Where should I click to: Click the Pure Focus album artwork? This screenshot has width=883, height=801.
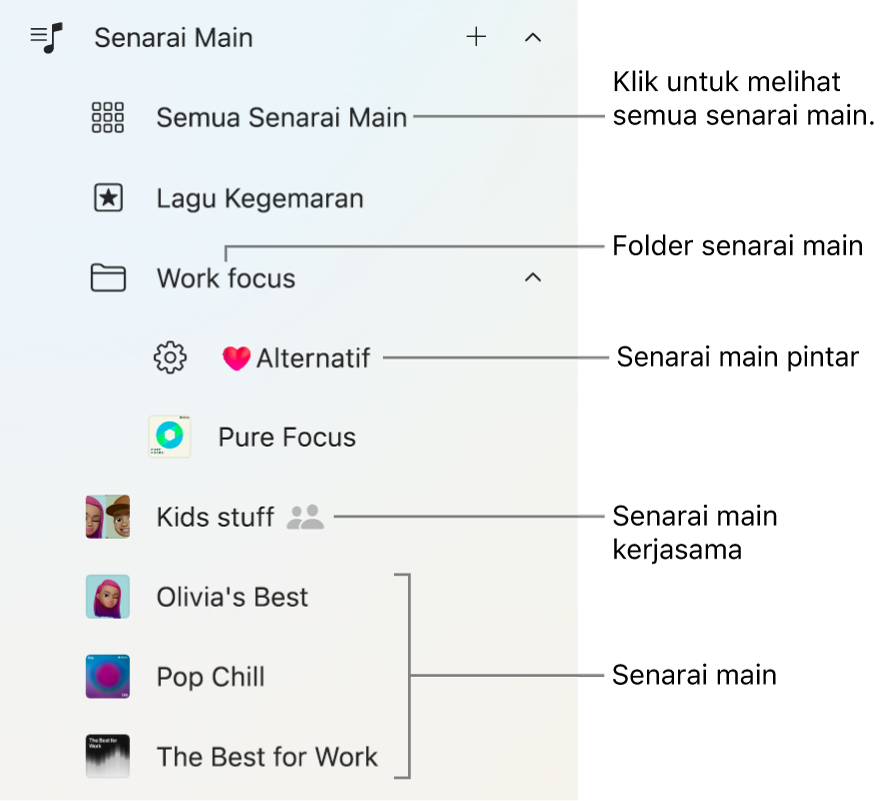tap(169, 437)
